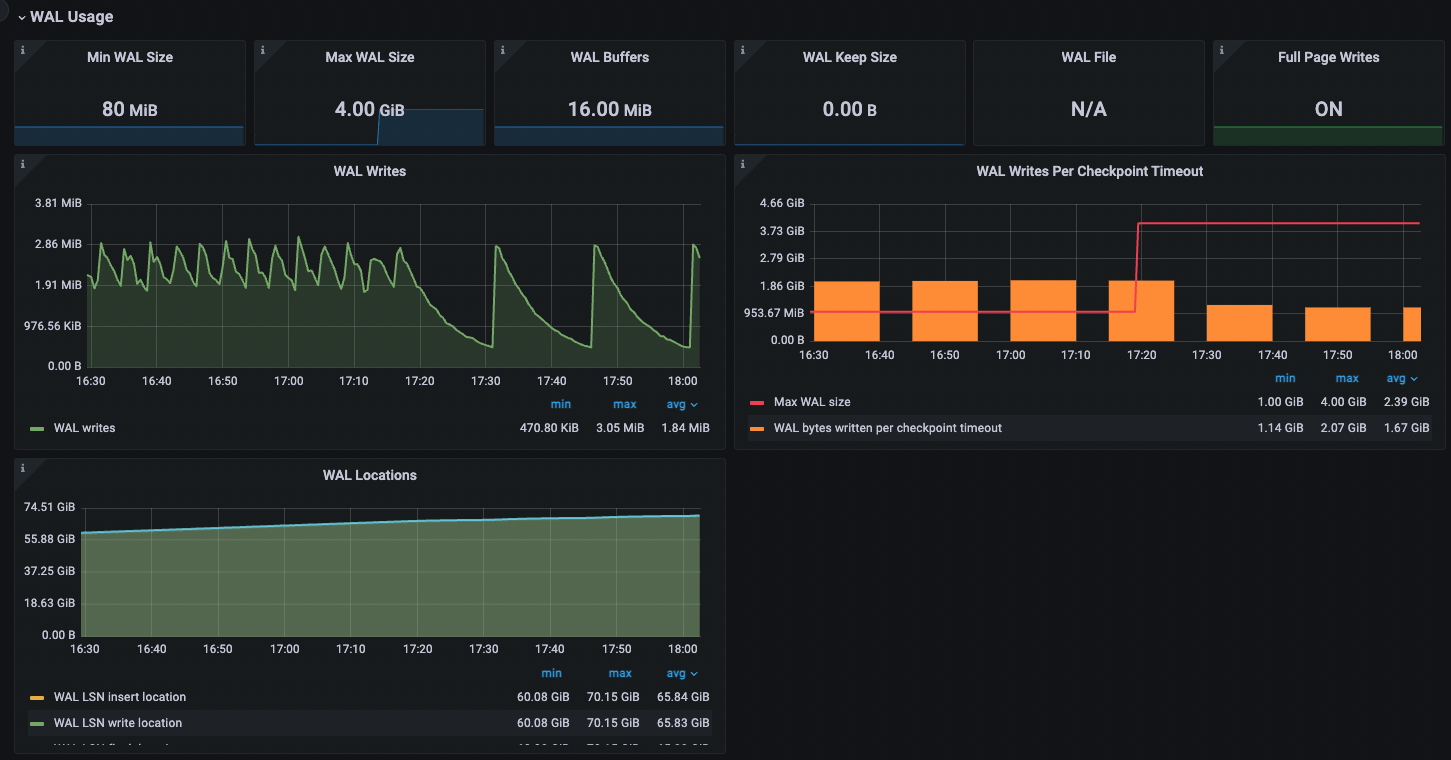
Task: Collapse the WAL Usage row
Action: tap(21, 17)
